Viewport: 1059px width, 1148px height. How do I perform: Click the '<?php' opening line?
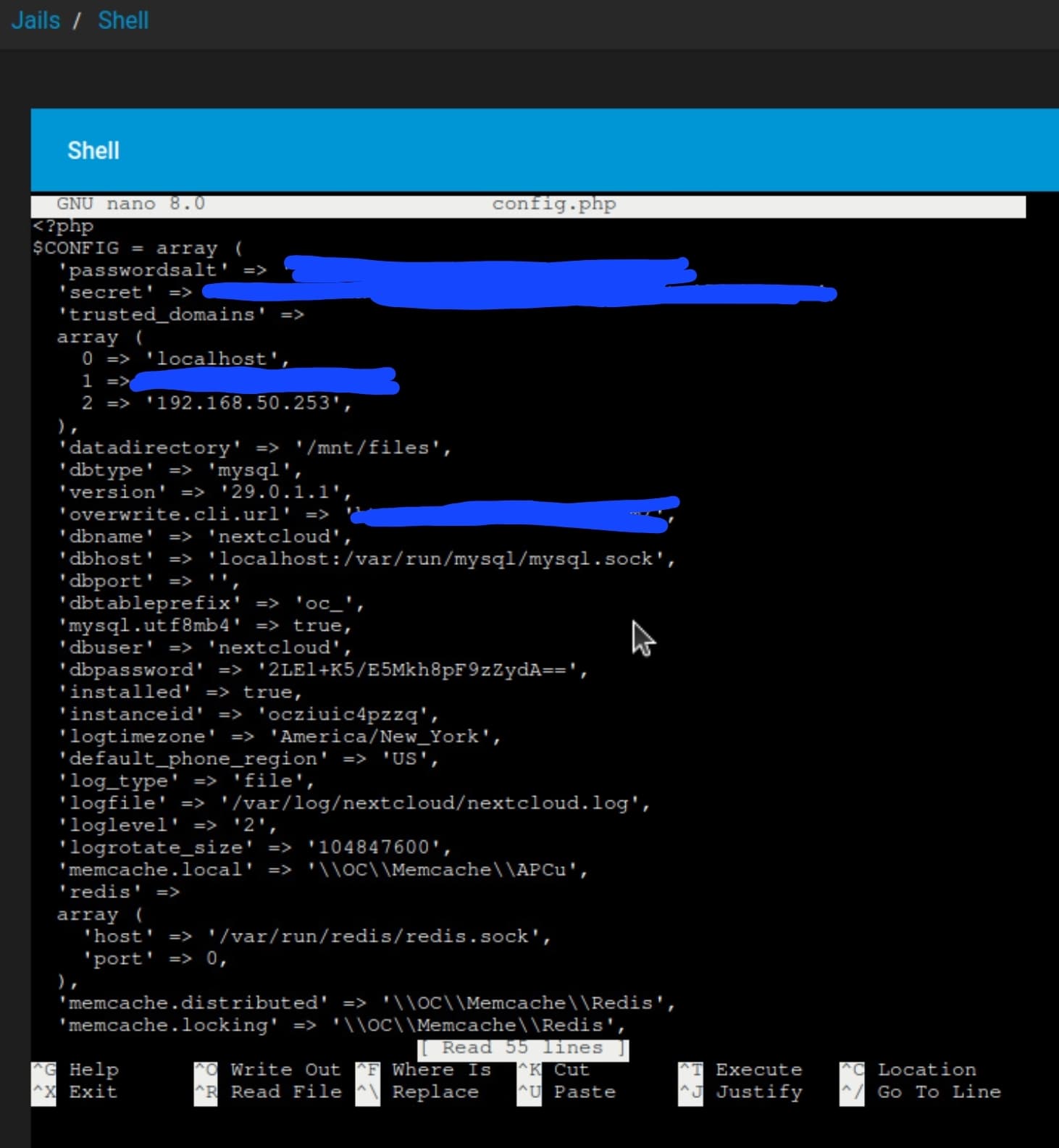pos(63,226)
